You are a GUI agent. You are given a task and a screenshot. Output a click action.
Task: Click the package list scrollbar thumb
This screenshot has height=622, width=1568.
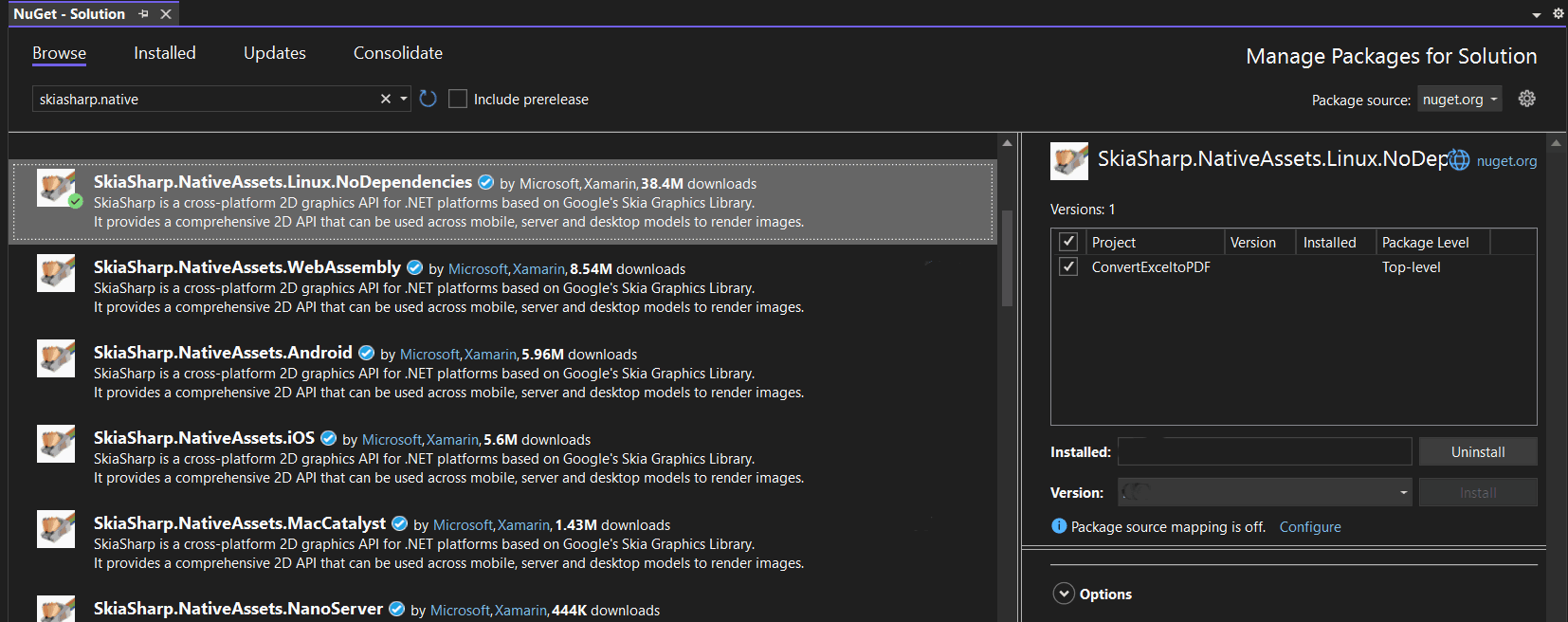click(1007, 258)
